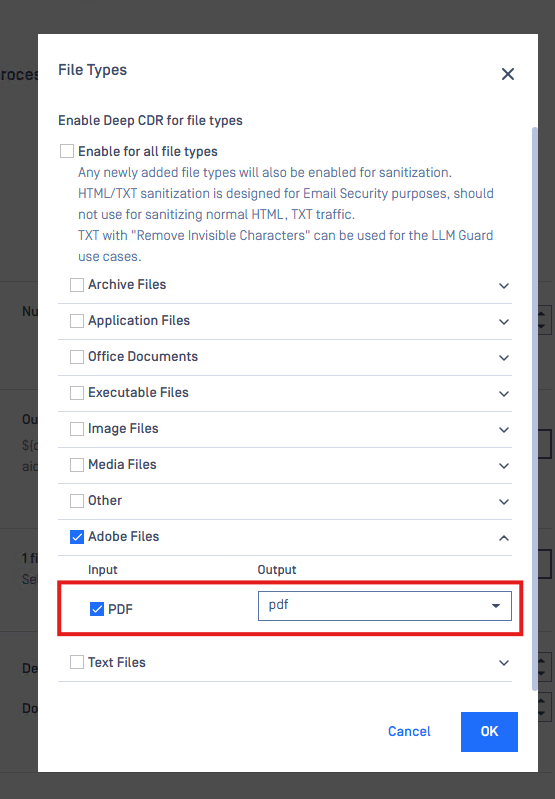Image resolution: width=555 pixels, height=799 pixels.
Task: Close the File Types dialog
Action: point(508,74)
